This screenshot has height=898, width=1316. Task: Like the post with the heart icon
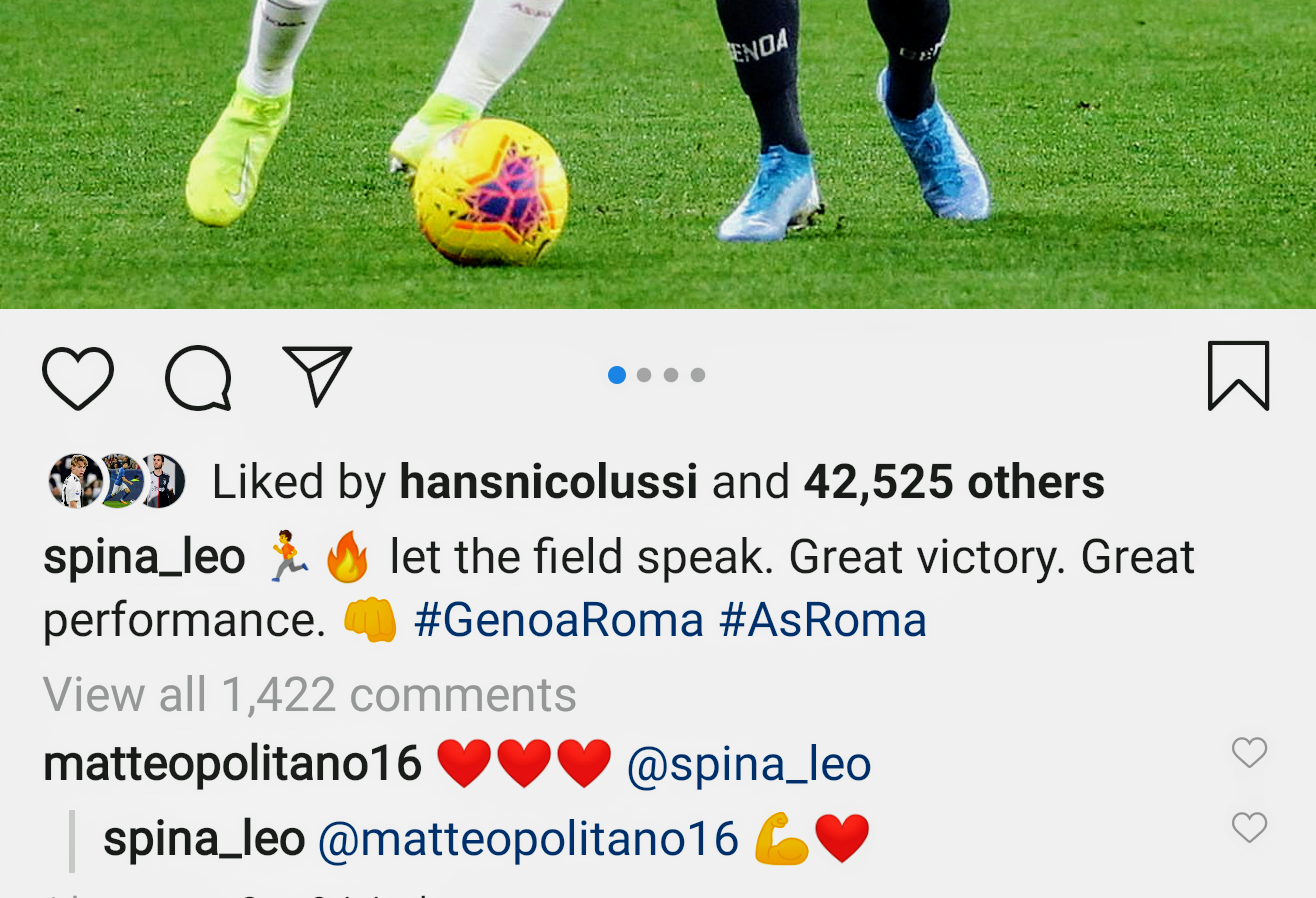pyautogui.click(x=78, y=378)
